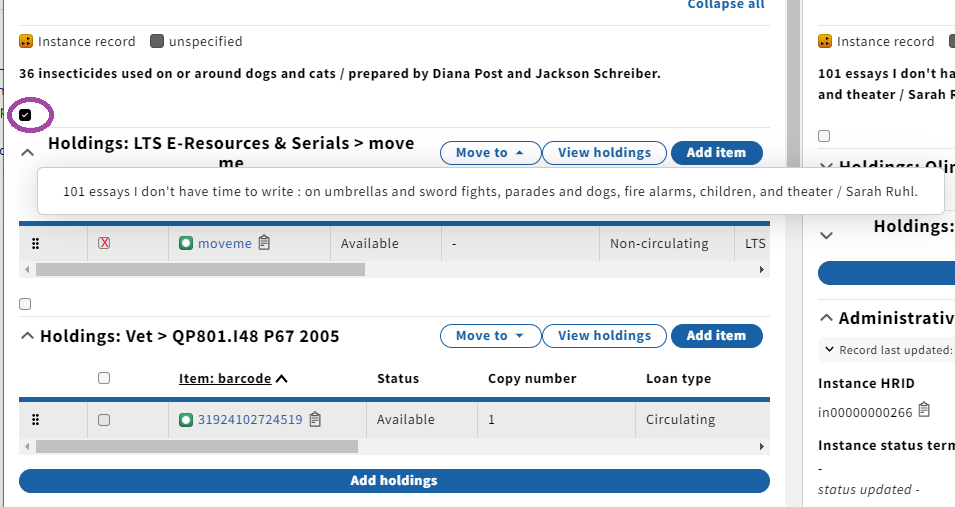The image size is (955, 507).
Task: Uncheck the circled LTS holdings checkbox
Action: point(25,115)
